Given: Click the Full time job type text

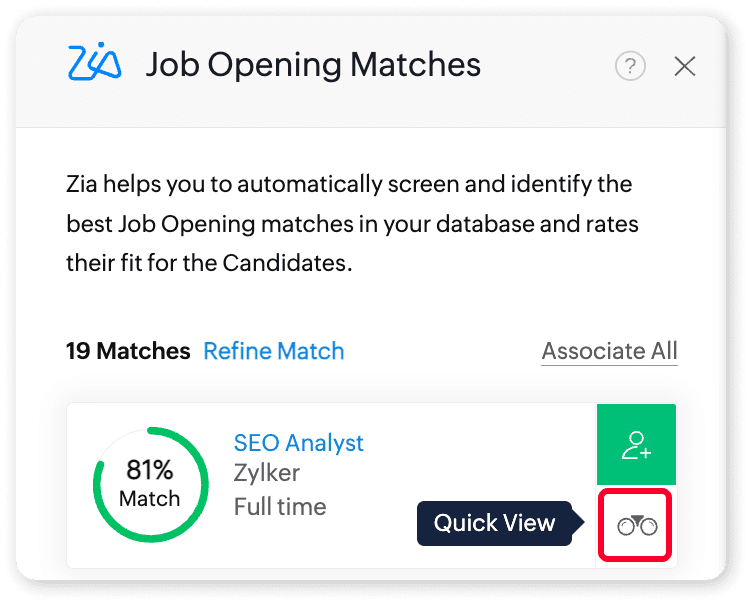Looking at the screenshot, I should [280, 506].
